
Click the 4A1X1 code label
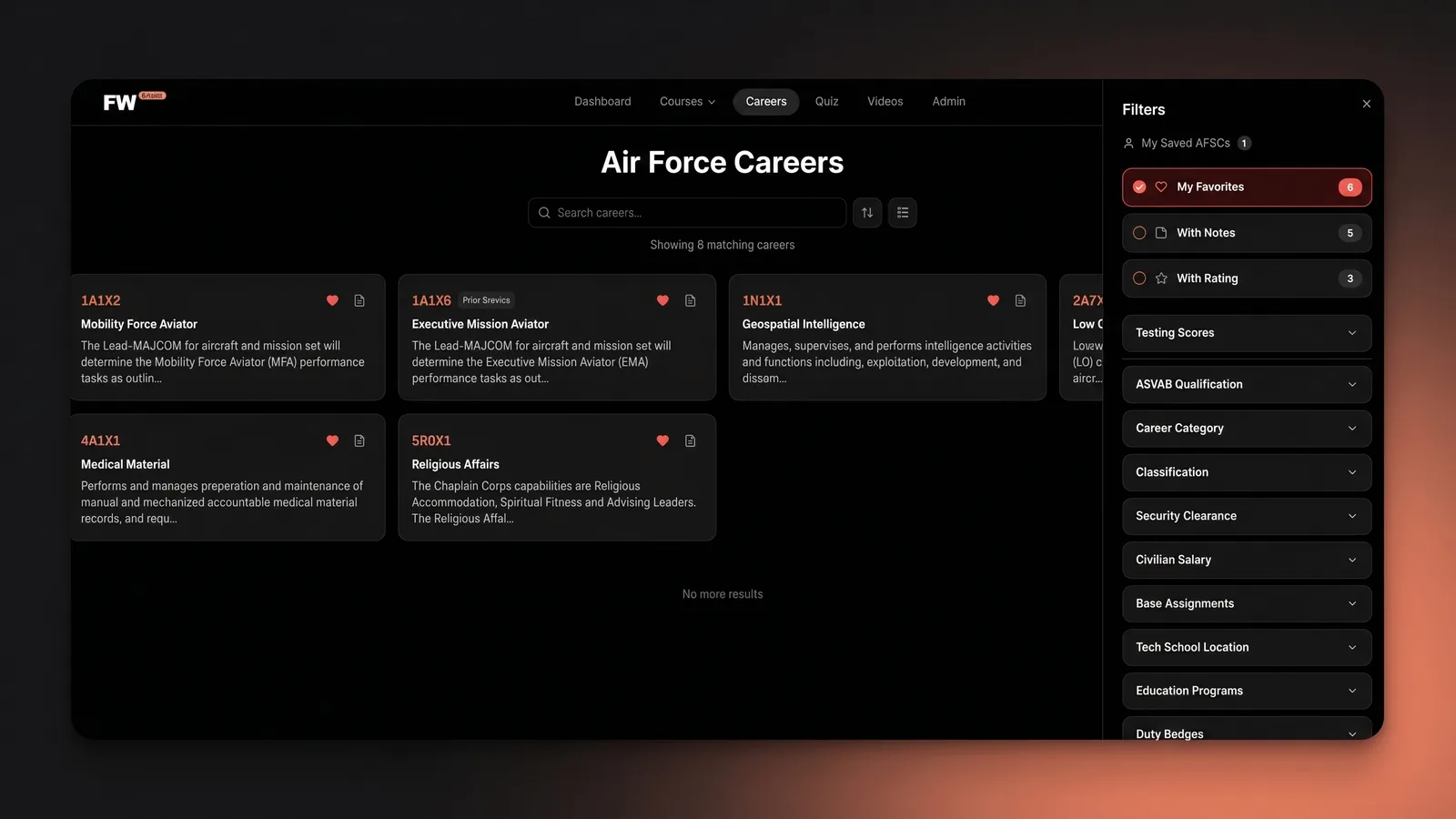click(100, 440)
